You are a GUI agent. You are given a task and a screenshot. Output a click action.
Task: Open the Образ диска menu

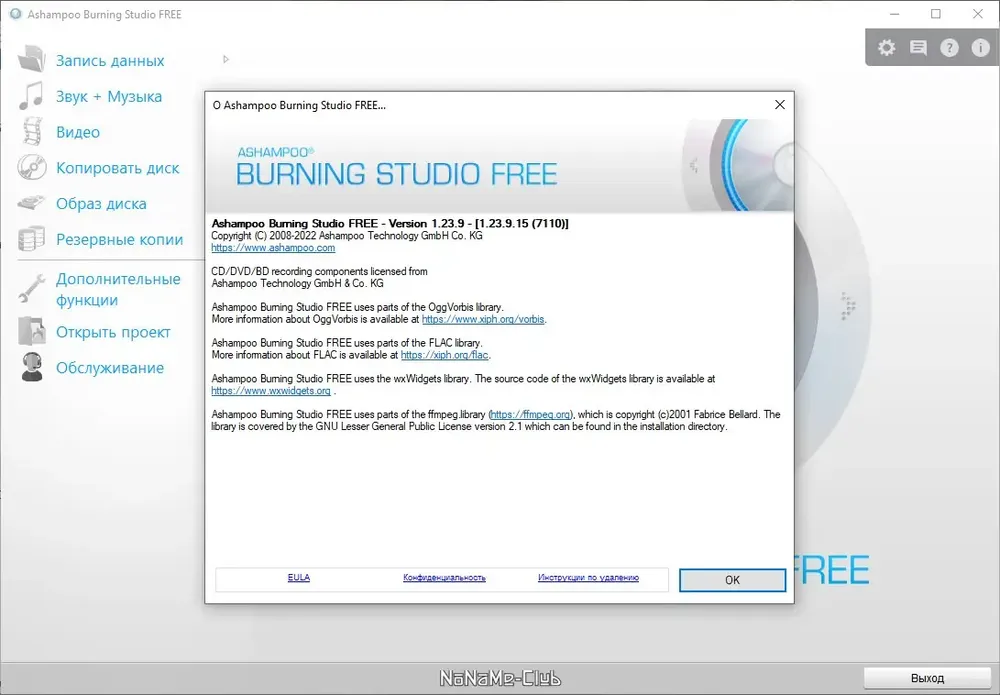[x=101, y=203]
